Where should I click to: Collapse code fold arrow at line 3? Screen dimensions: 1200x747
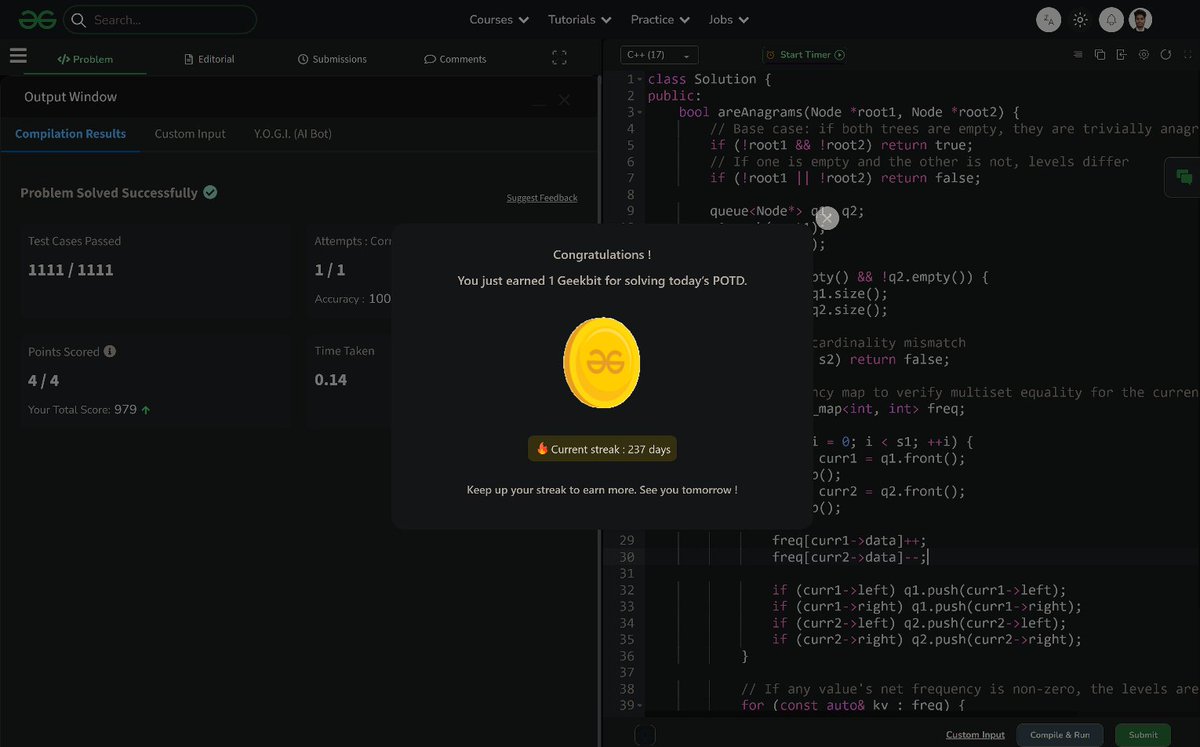[640, 112]
